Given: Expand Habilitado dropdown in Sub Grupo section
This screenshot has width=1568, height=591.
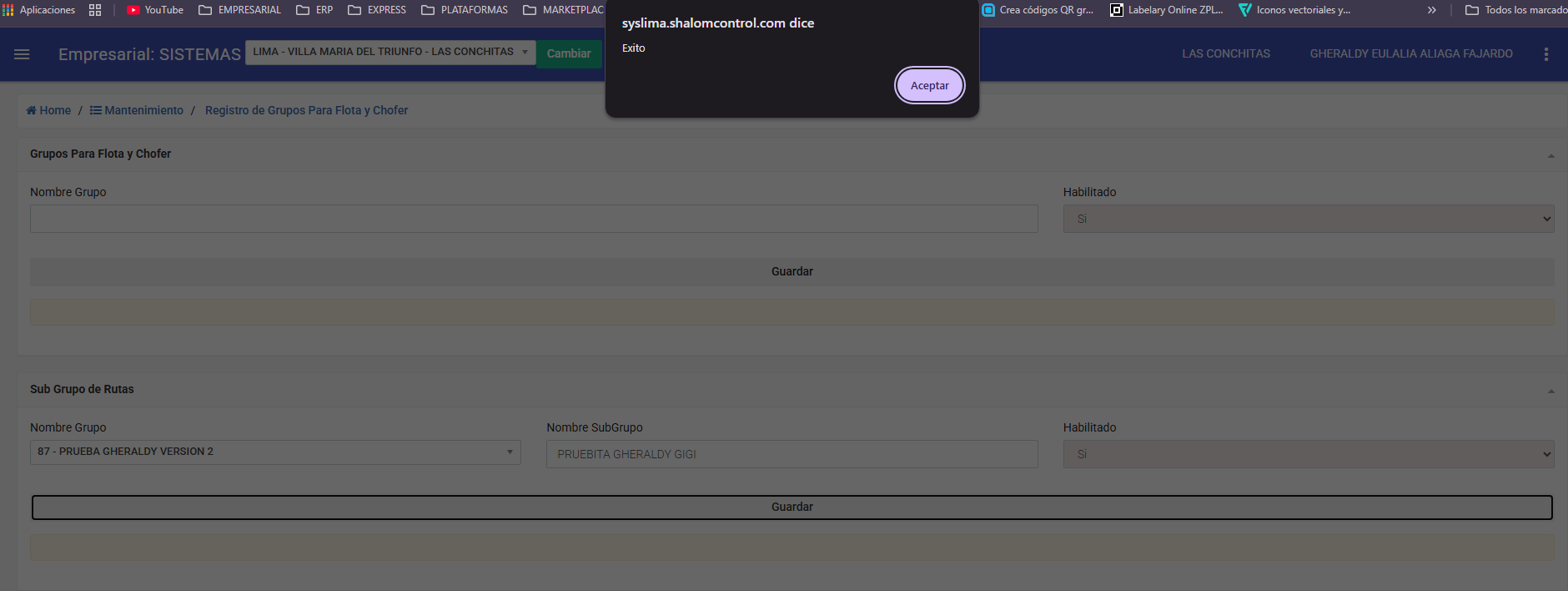Looking at the screenshot, I should pyautogui.click(x=1308, y=454).
